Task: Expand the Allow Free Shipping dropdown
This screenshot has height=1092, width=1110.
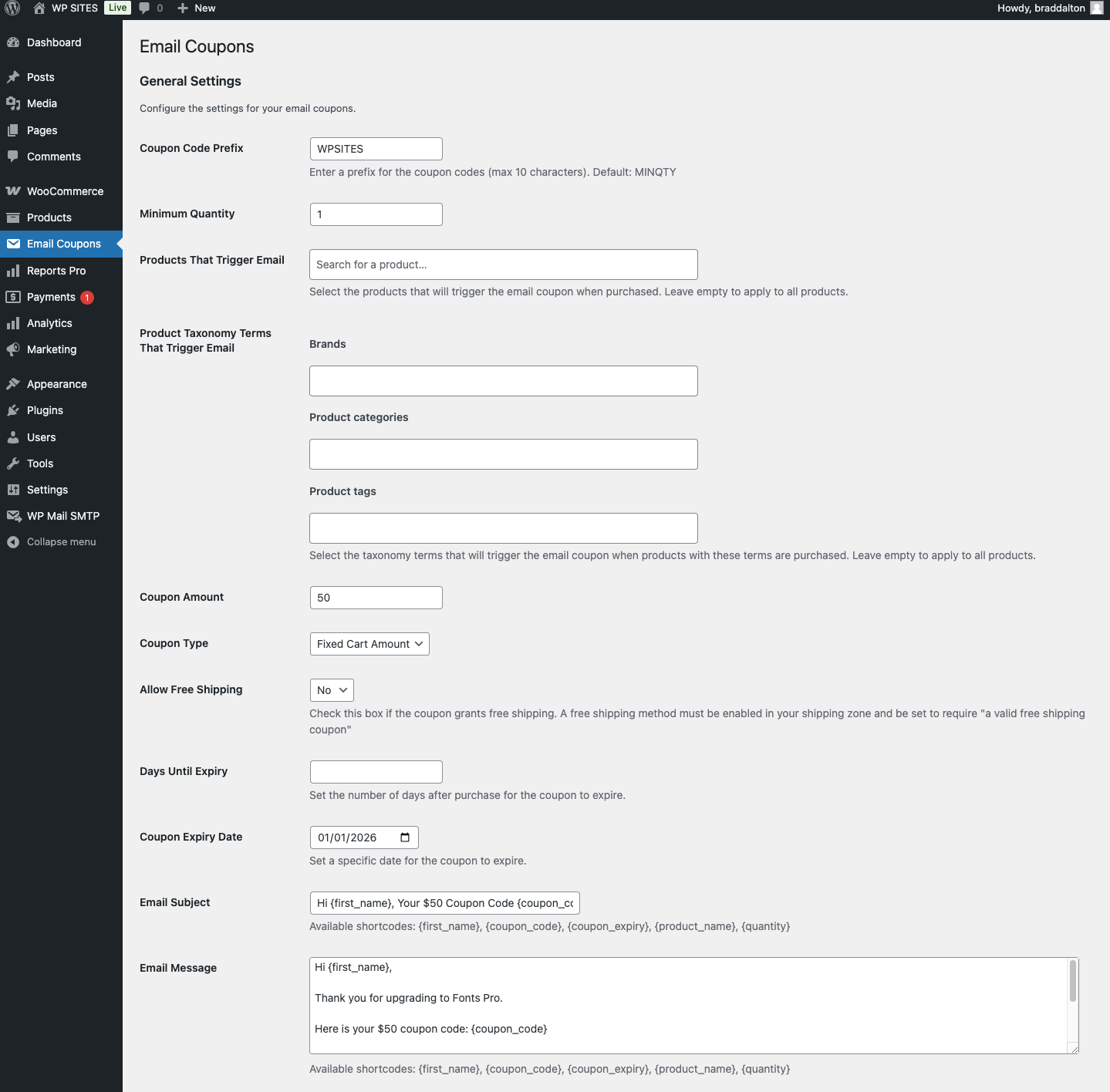Action: (332, 690)
